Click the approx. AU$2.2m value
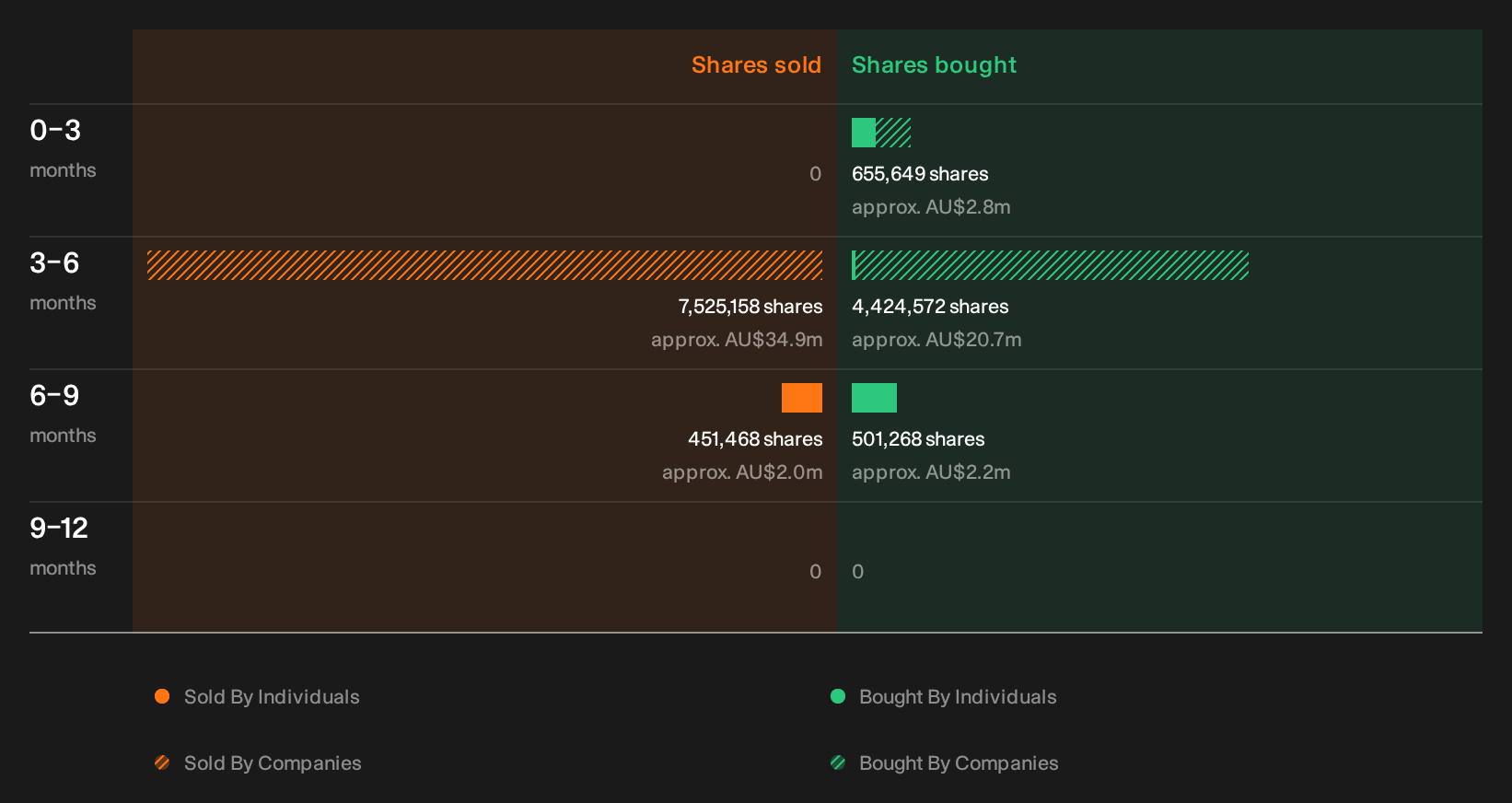This screenshot has width=1512, height=803. pyautogui.click(x=931, y=472)
